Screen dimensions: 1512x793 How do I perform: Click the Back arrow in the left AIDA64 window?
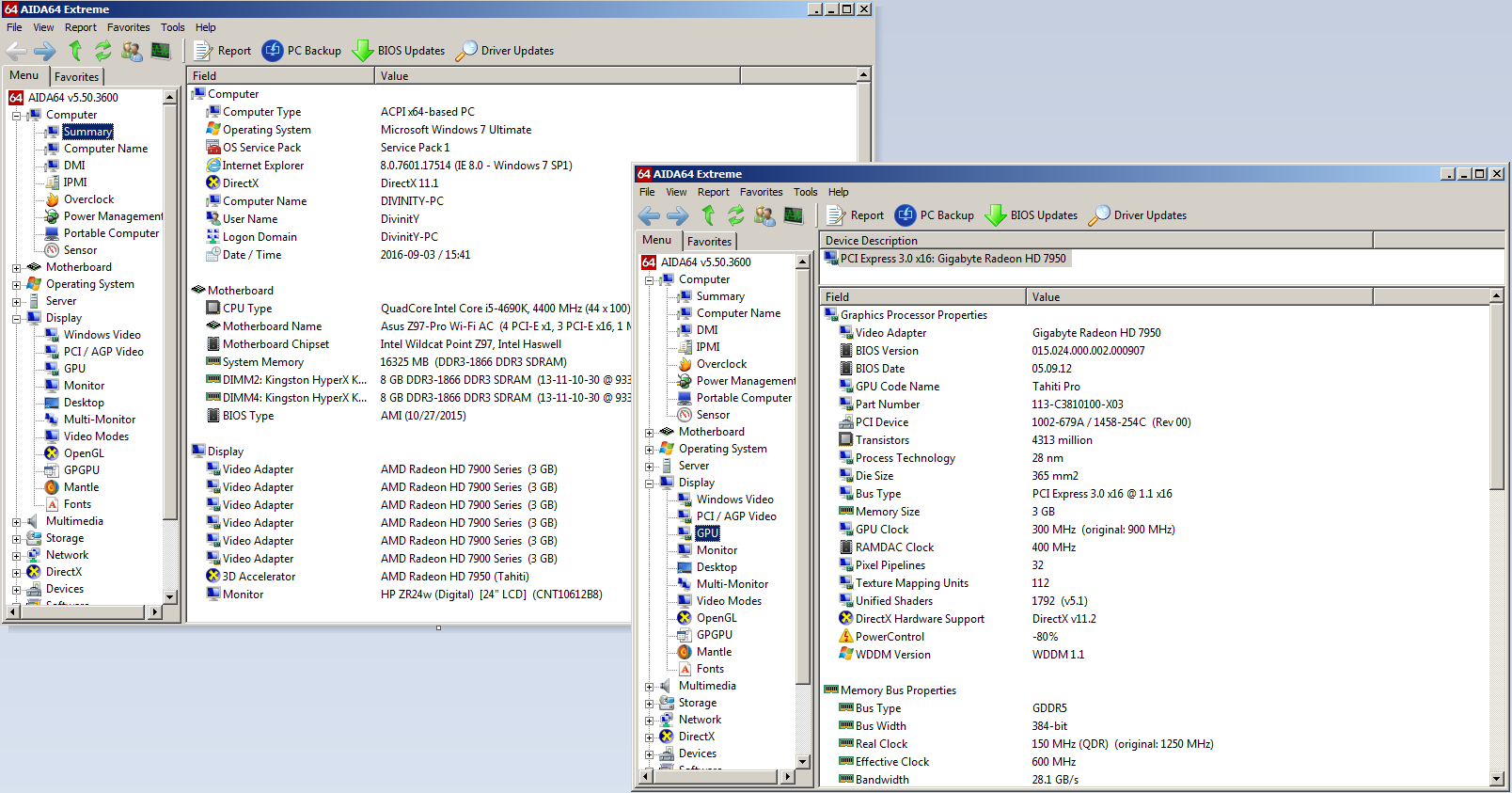(x=16, y=51)
